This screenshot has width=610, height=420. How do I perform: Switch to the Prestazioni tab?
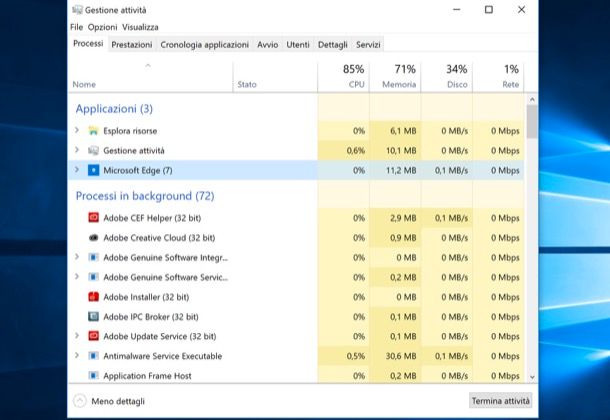(132, 45)
